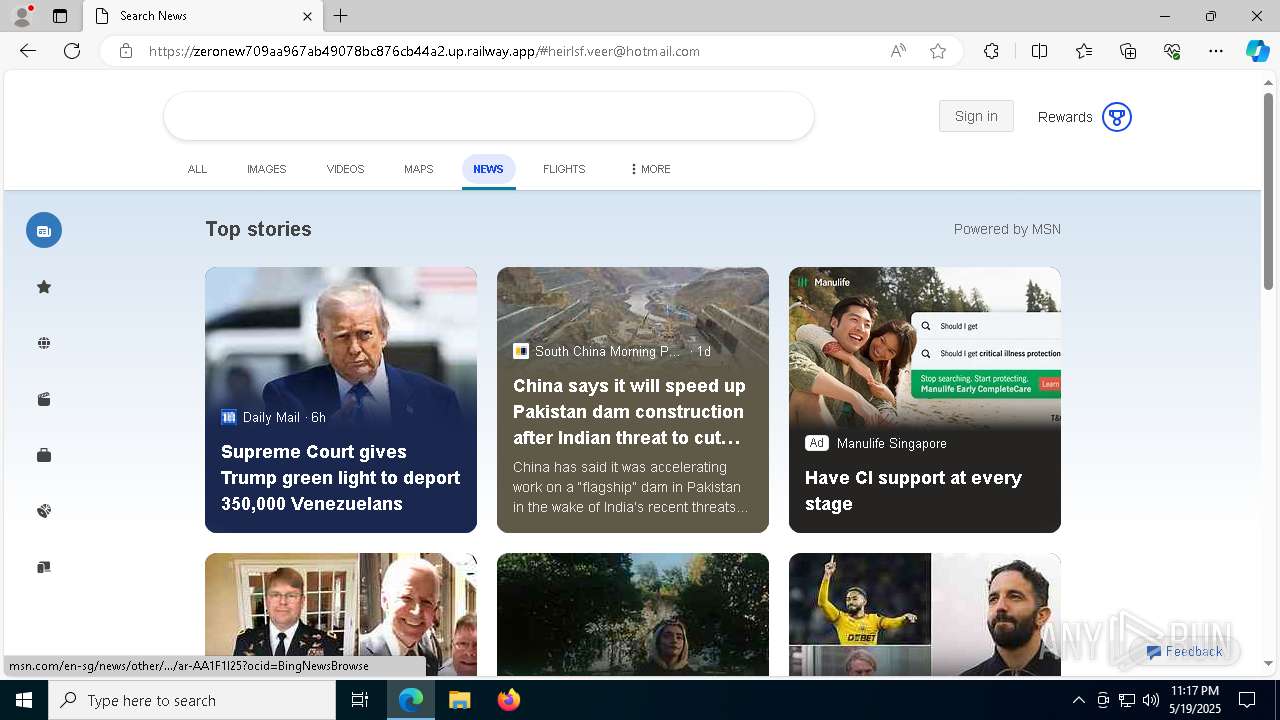This screenshot has height=720, width=1280.
Task: Launch Firefox from taskbar
Action: click(x=508, y=700)
